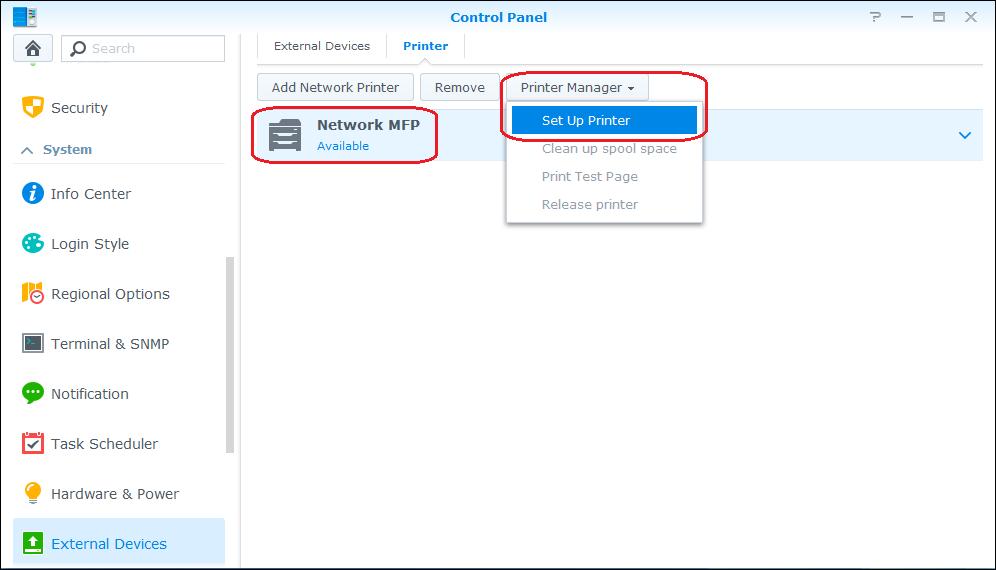The width and height of the screenshot is (996, 570).
Task: Click the External Devices sidebar icon
Action: point(33,544)
